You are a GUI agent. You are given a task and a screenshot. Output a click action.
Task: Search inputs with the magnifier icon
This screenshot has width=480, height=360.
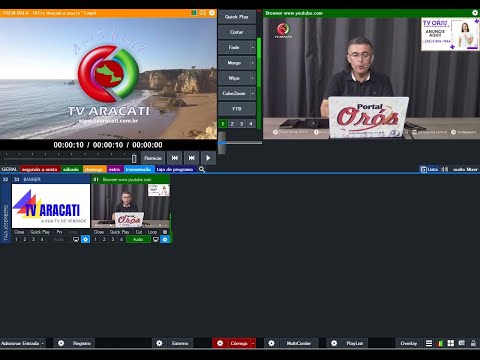202,169
